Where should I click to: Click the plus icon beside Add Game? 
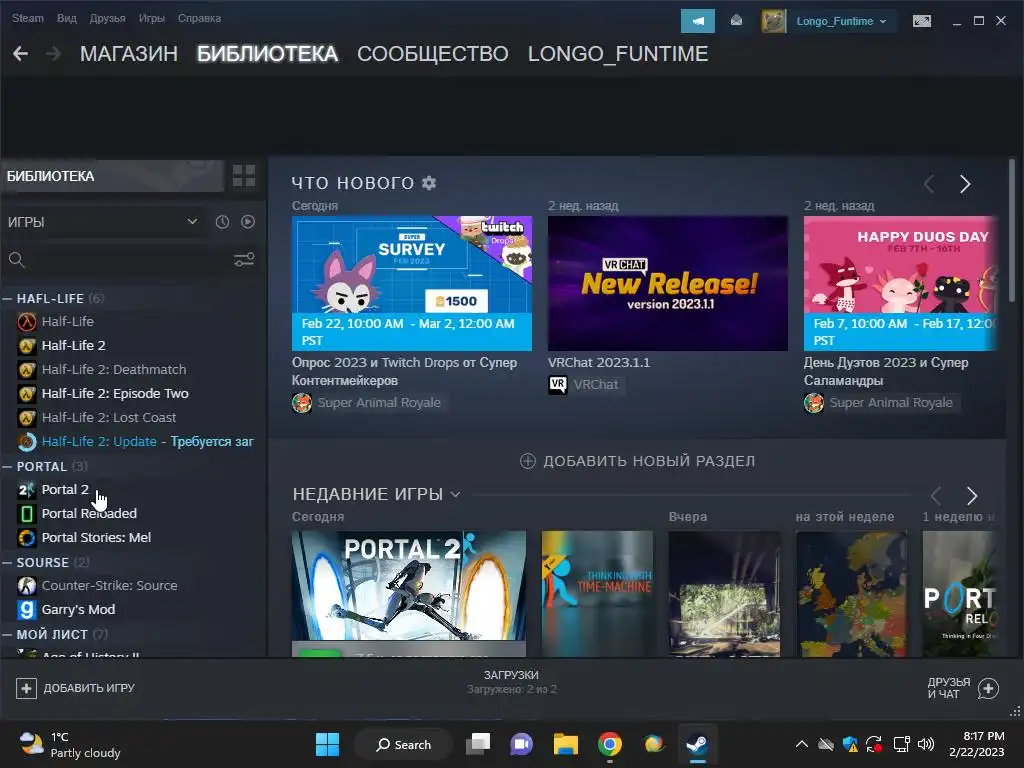[26, 688]
